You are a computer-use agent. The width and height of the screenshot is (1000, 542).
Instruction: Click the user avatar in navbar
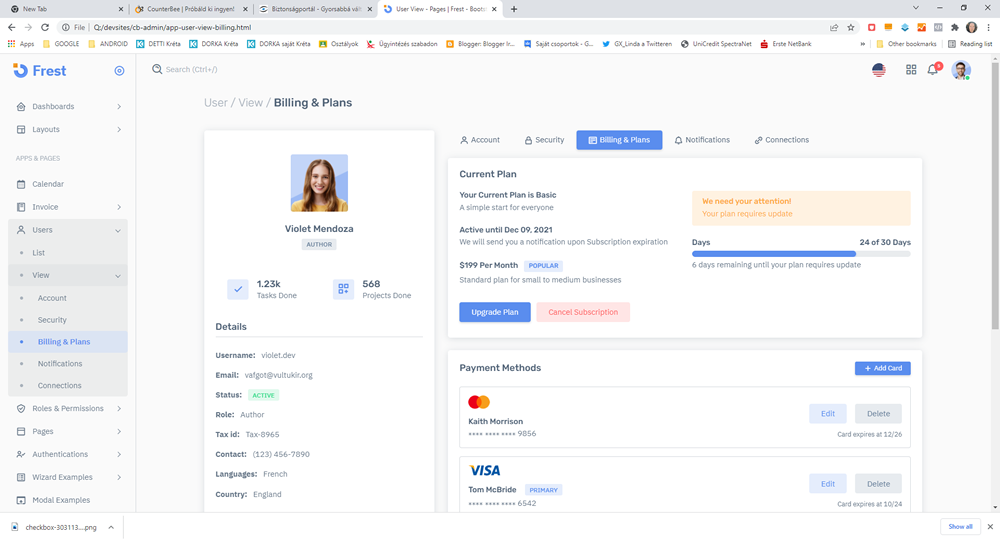tap(960, 70)
